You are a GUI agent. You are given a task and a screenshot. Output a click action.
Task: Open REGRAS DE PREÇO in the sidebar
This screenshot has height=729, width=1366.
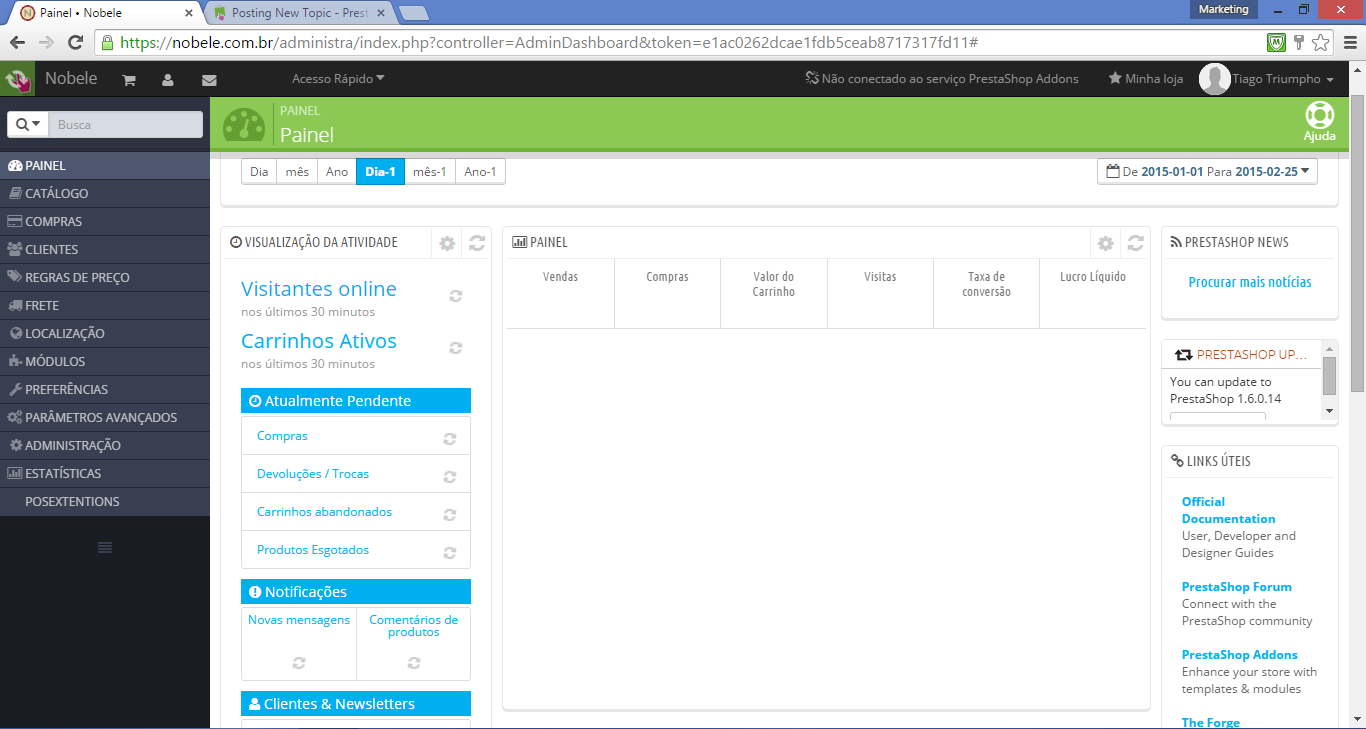(x=105, y=277)
